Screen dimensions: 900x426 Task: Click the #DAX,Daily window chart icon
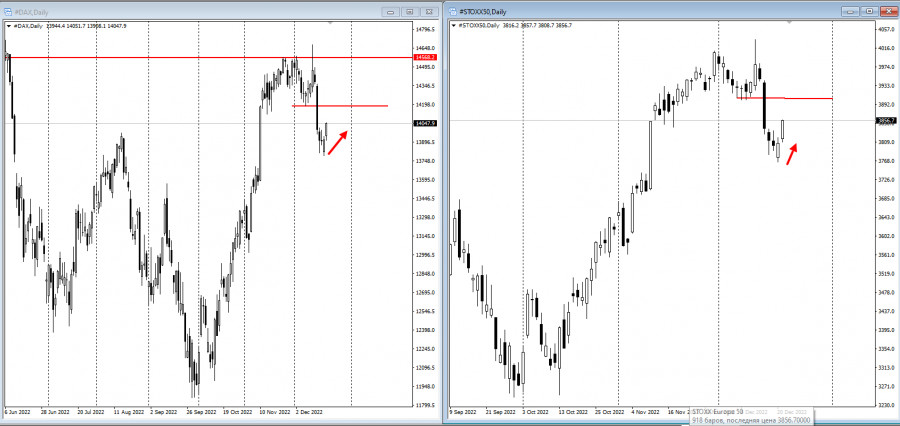click(x=7, y=11)
